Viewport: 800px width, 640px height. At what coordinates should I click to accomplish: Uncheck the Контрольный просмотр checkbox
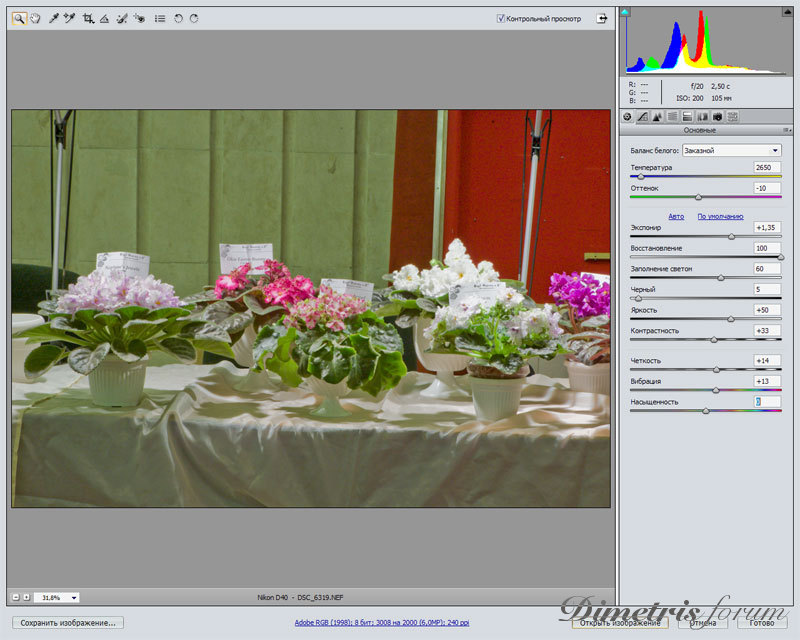pos(501,18)
